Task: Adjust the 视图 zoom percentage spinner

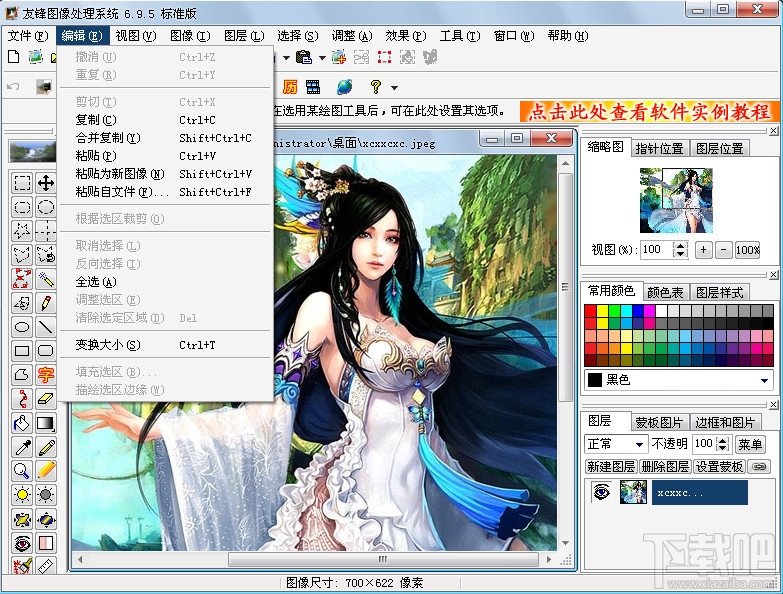Action: coord(681,250)
